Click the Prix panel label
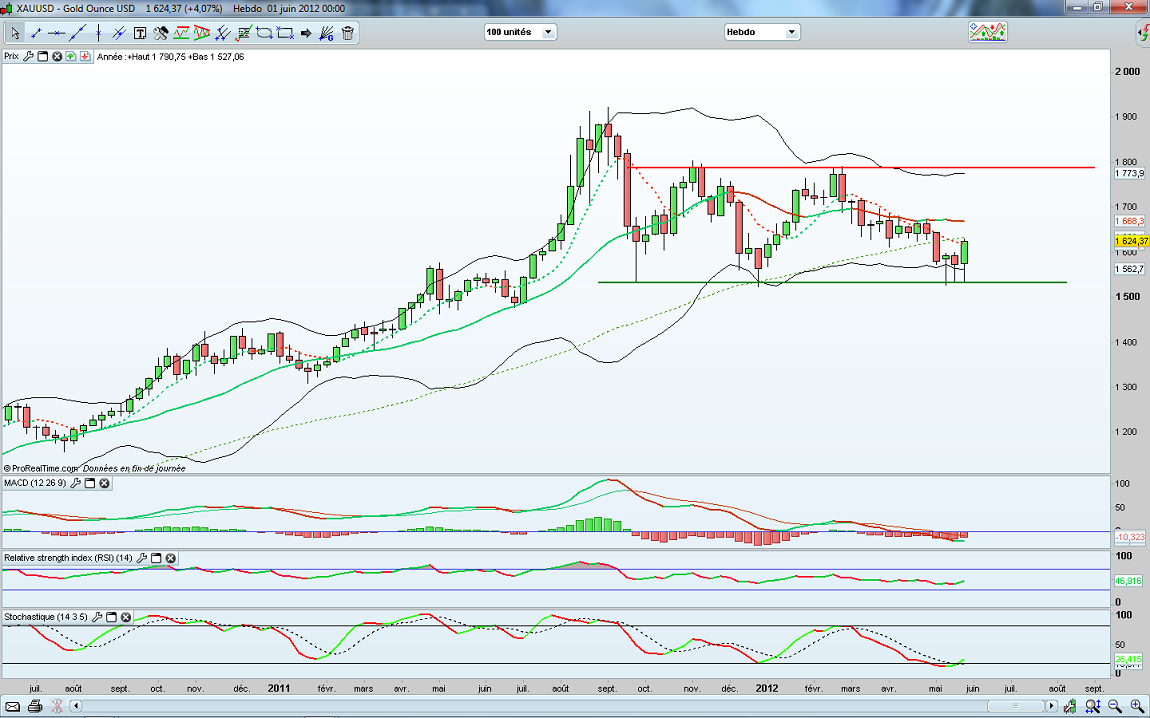1150x718 pixels. [x=12, y=57]
